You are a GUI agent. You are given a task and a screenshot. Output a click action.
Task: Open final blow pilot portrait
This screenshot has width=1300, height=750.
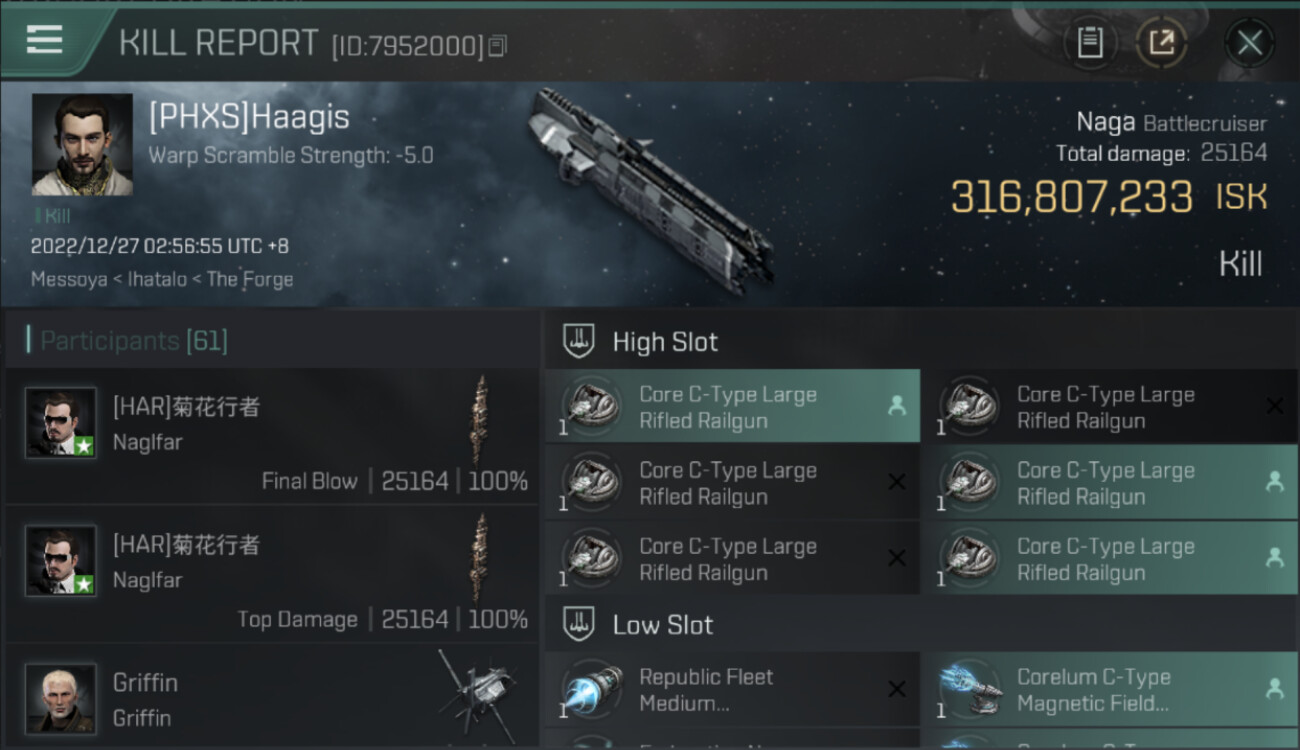pos(61,423)
